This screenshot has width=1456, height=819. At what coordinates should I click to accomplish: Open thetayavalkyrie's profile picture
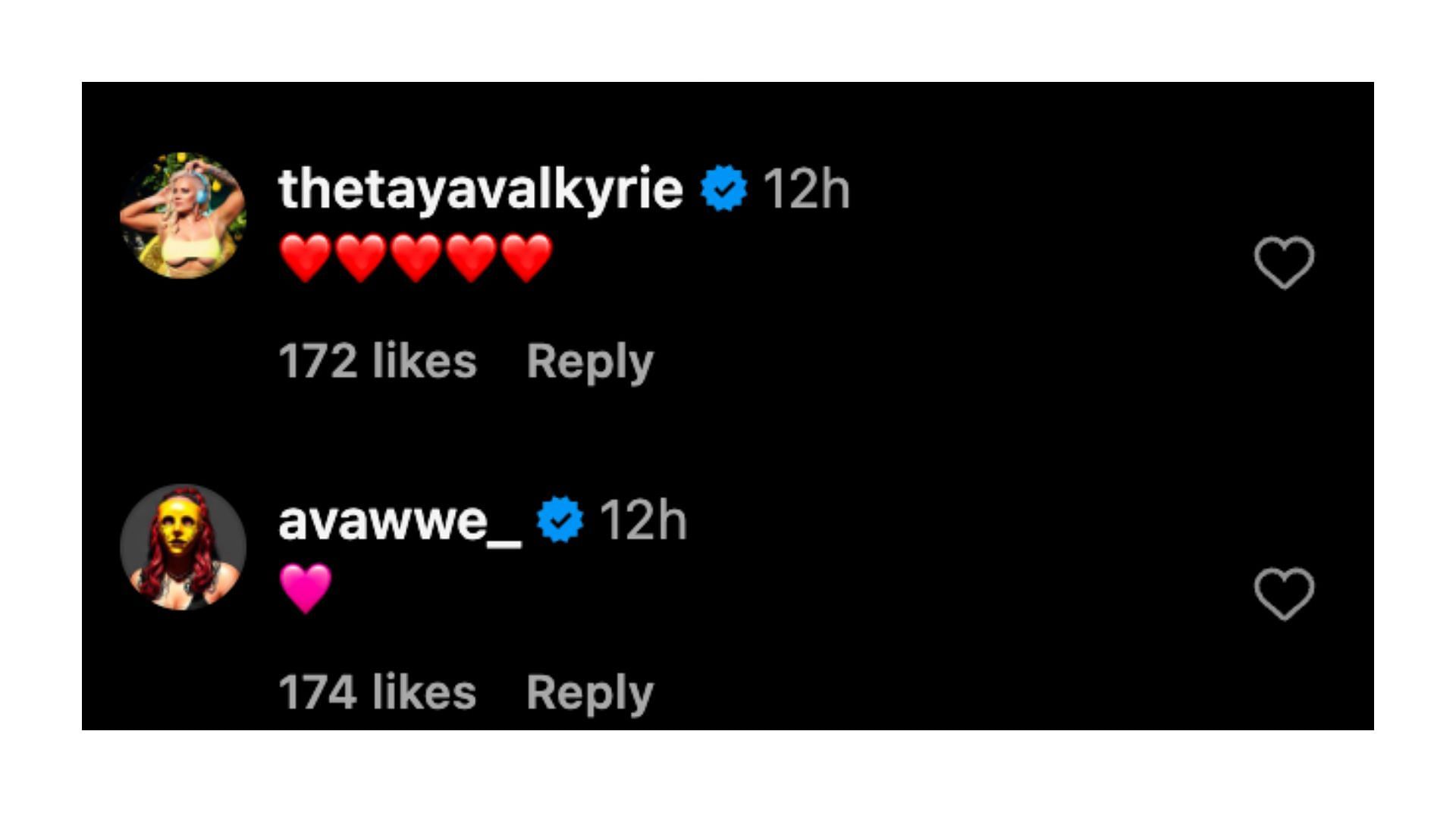(183, 215)
